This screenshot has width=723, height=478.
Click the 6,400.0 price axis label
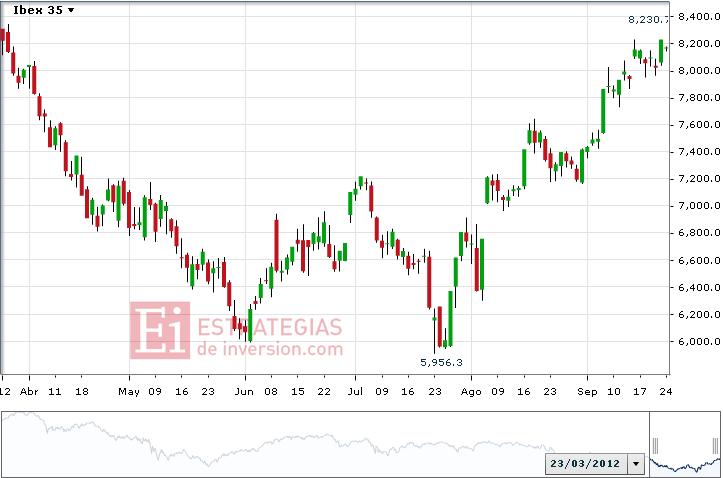point(699,287)
